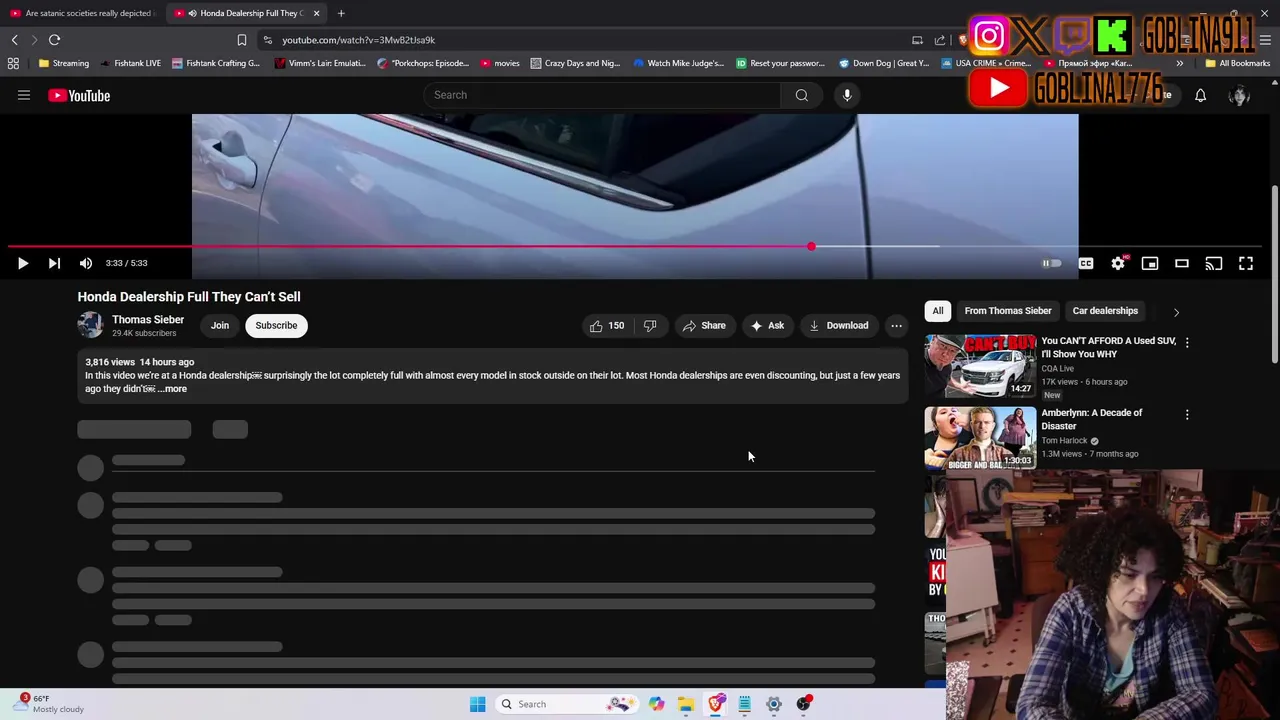Open File Explorer from taskbar
The width and height of the screenshot is (1280, 720).
686,704
